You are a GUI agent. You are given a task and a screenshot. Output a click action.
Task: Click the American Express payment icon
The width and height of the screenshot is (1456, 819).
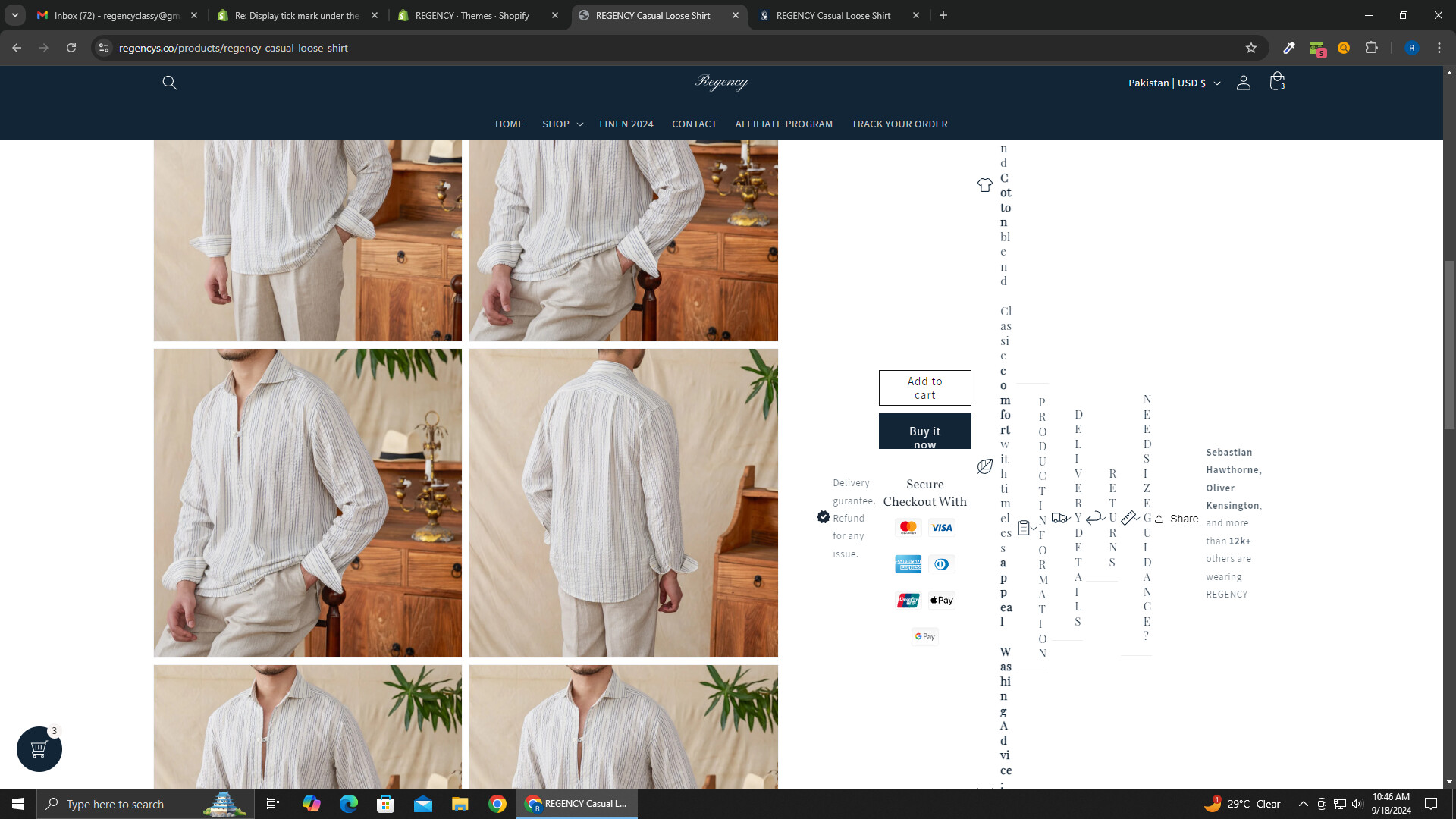908,564
